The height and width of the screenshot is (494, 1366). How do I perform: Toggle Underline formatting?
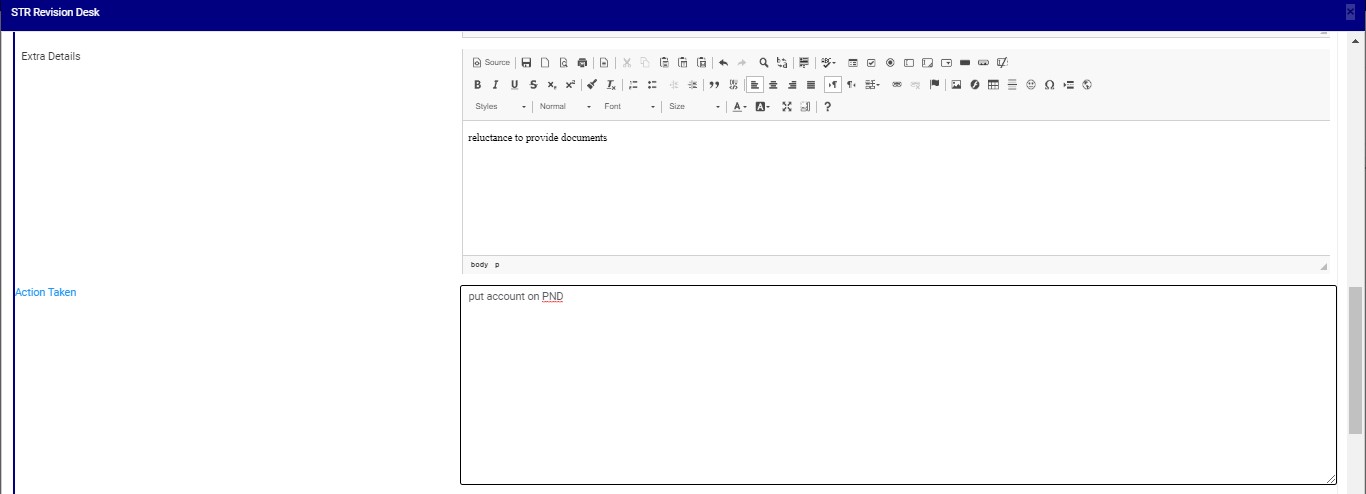click(514, 85)
